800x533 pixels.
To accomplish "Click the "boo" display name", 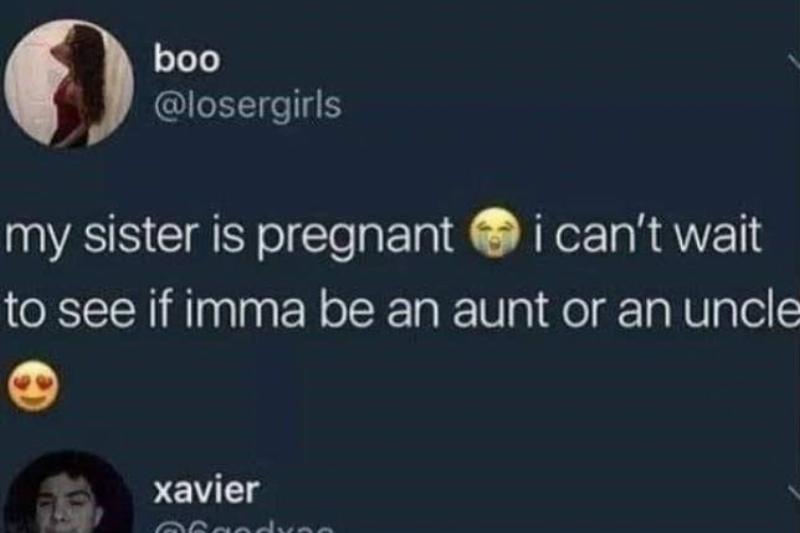I will (187, 59).
